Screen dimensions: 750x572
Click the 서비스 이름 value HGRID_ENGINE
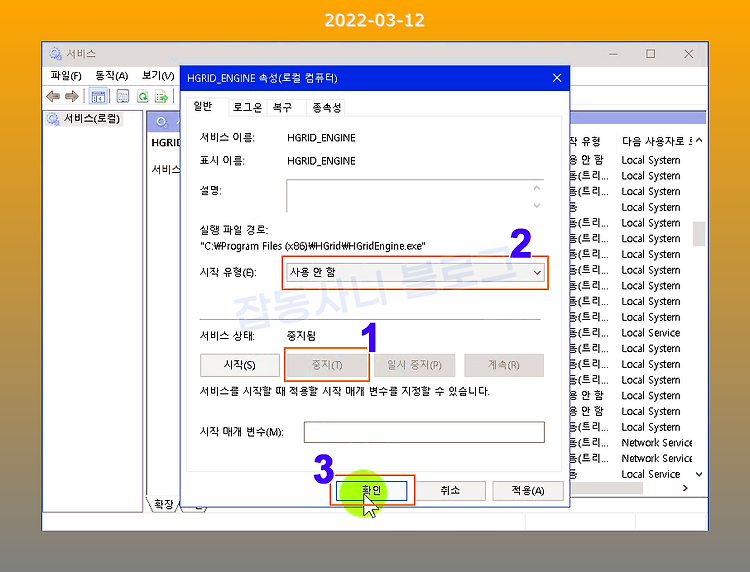click(321, 138)
